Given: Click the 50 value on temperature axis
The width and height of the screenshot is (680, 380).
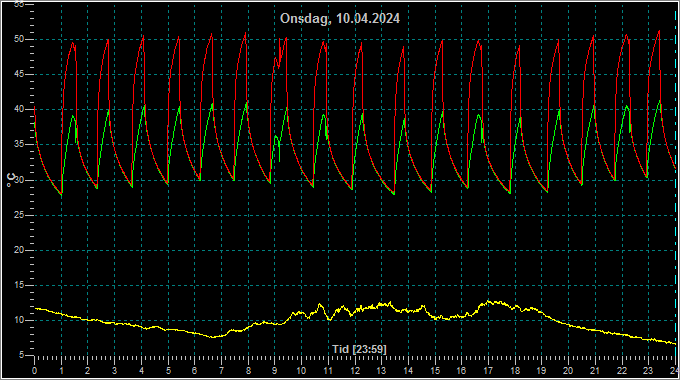Looking at the screenshot, I should click(x=19, y=39).
